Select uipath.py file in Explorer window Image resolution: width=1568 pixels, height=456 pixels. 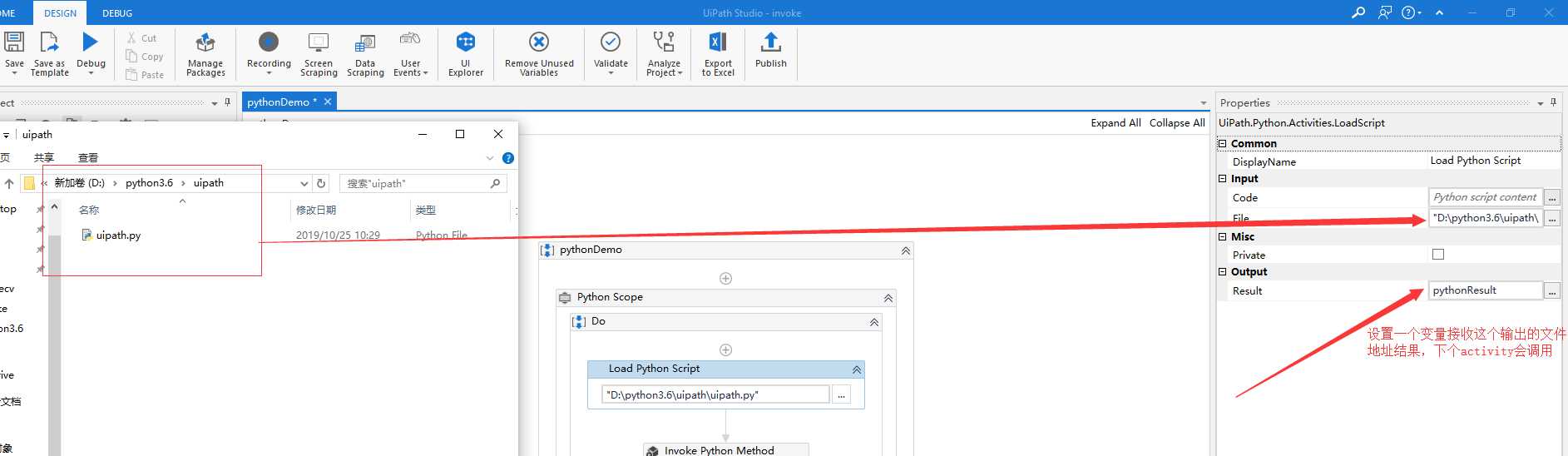(111, 235)
